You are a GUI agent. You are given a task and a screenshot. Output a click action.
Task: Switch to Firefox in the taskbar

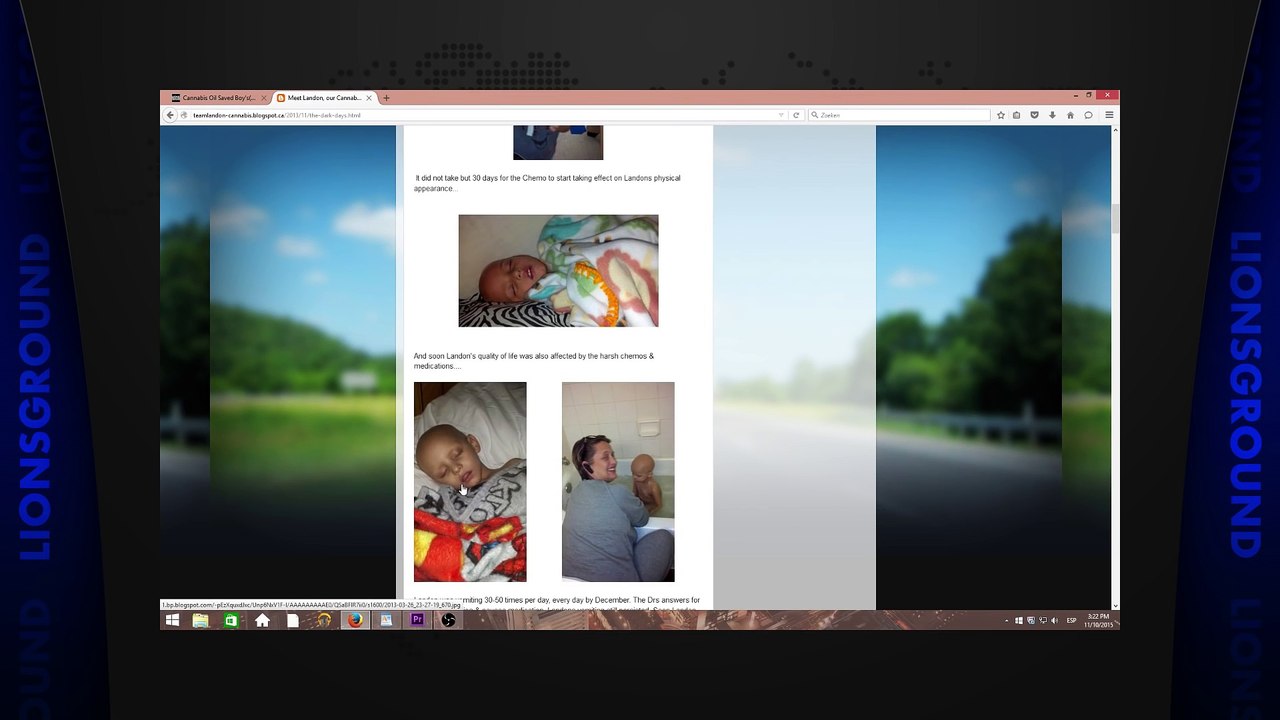355,620
